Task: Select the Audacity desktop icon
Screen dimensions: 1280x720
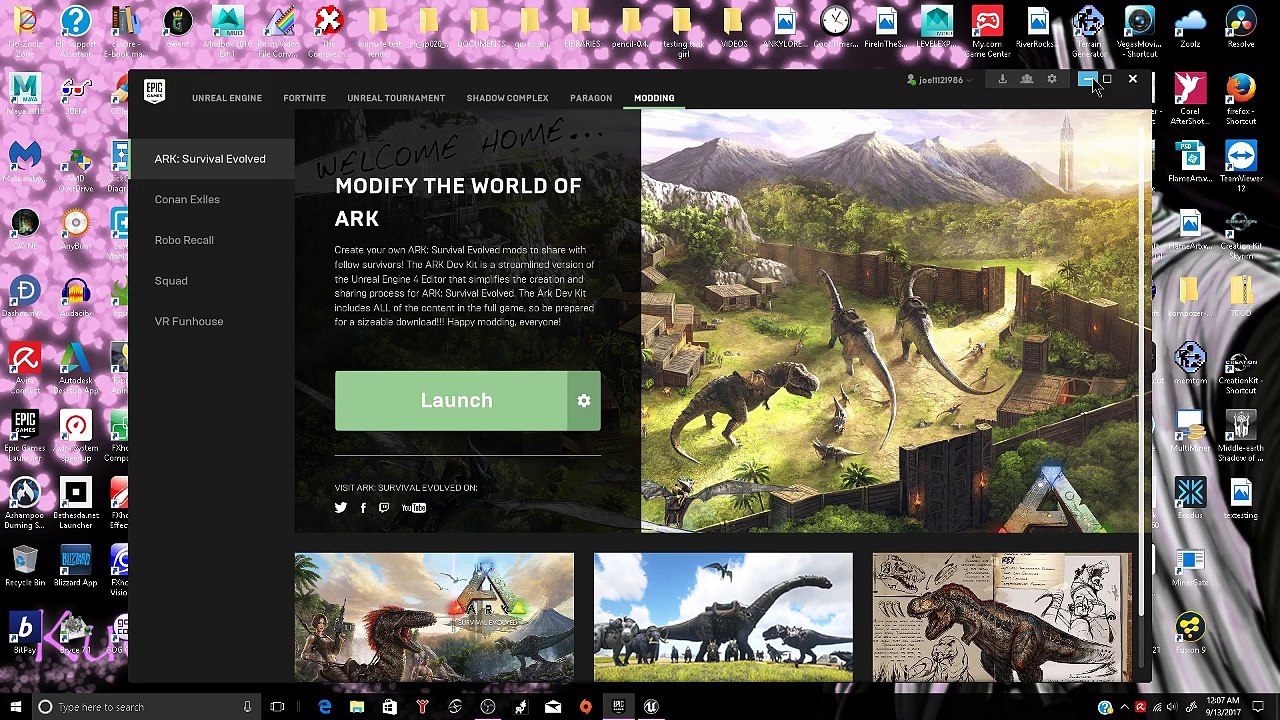Action: (76, 297)
